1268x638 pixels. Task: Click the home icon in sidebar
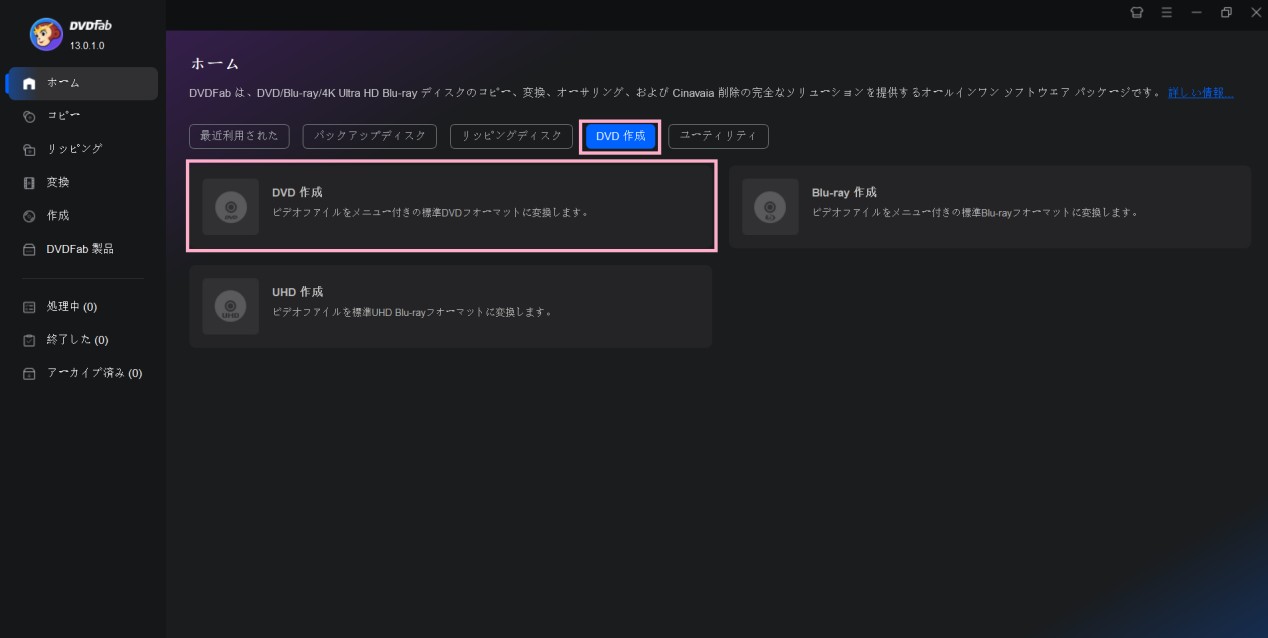click(29, 83)
